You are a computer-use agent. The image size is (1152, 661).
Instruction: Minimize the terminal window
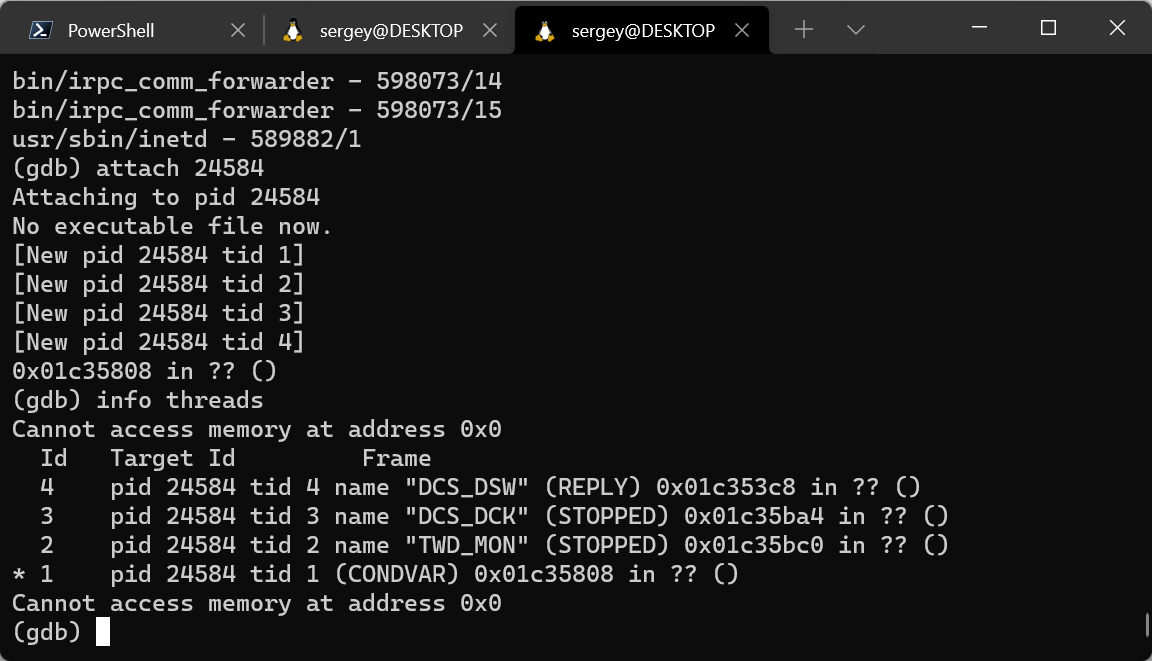point(979,28)
